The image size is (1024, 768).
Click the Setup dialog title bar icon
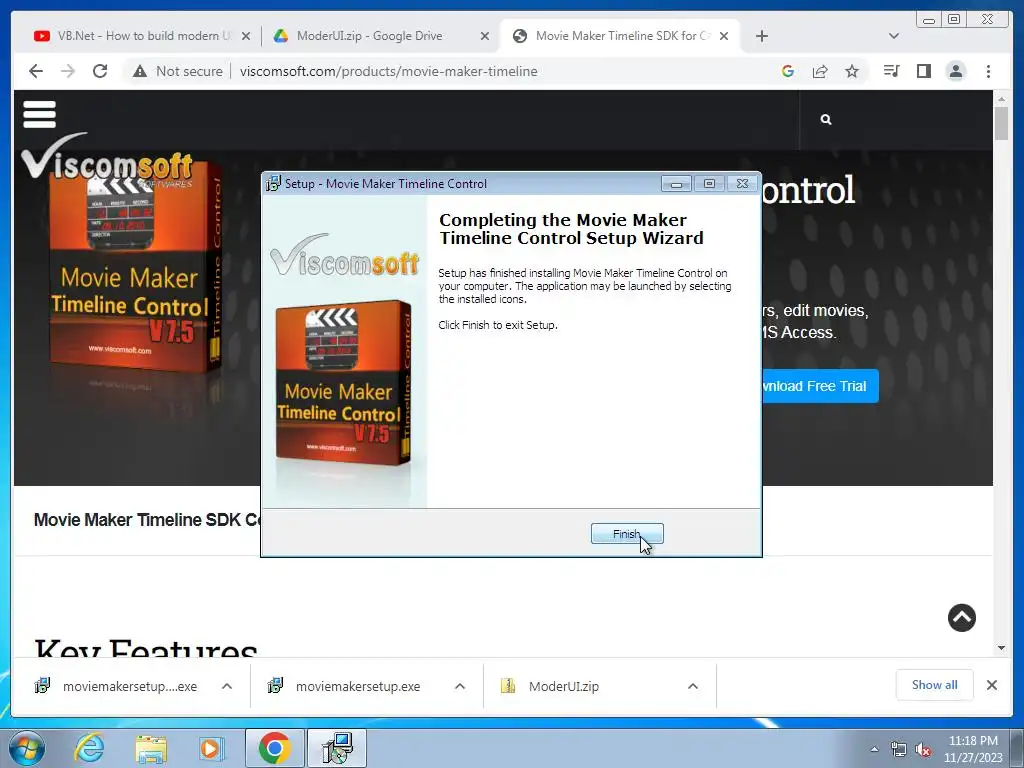(274, 184)
